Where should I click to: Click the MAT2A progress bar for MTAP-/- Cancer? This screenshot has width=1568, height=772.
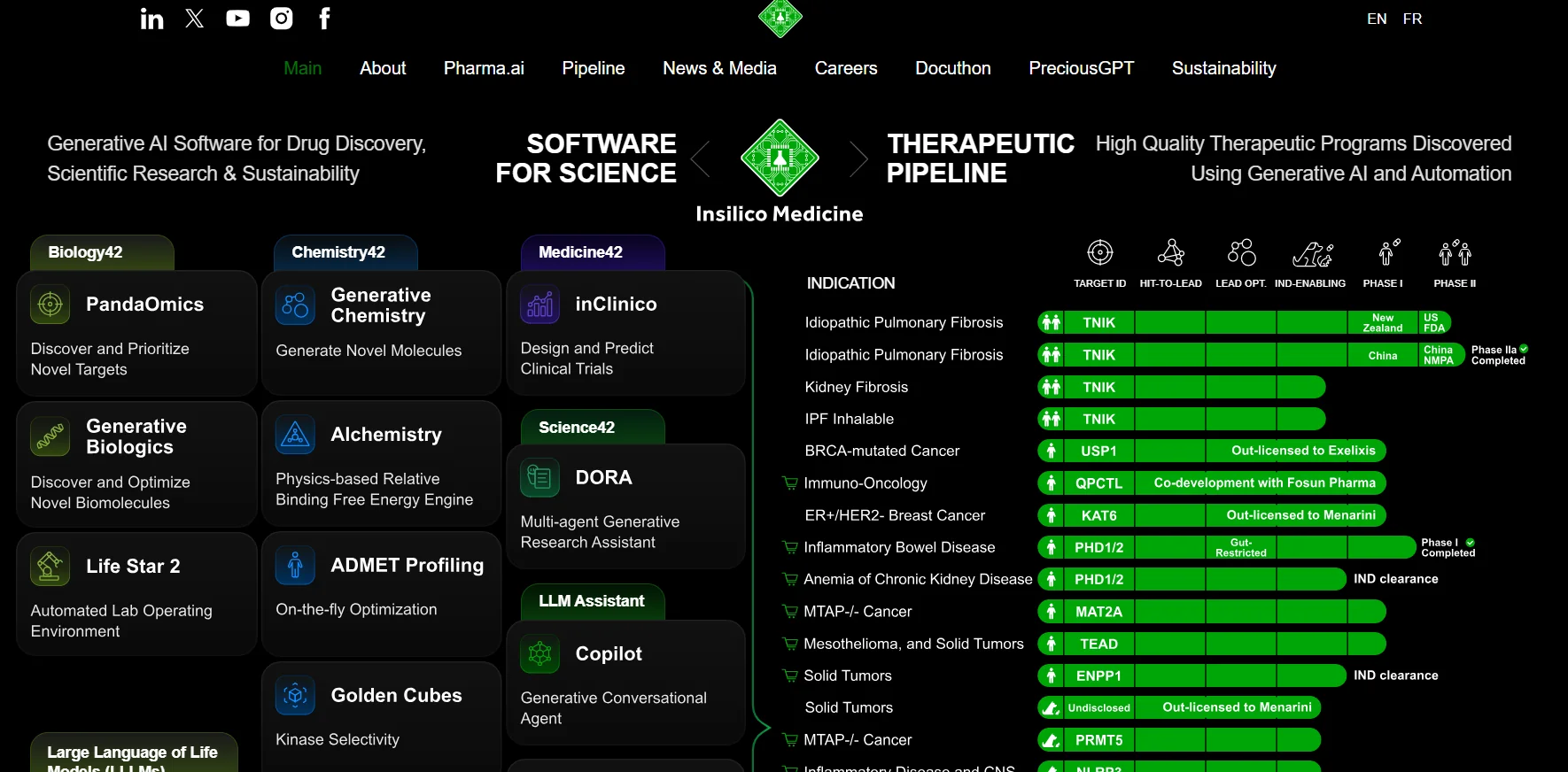(x=1212, y=612)
